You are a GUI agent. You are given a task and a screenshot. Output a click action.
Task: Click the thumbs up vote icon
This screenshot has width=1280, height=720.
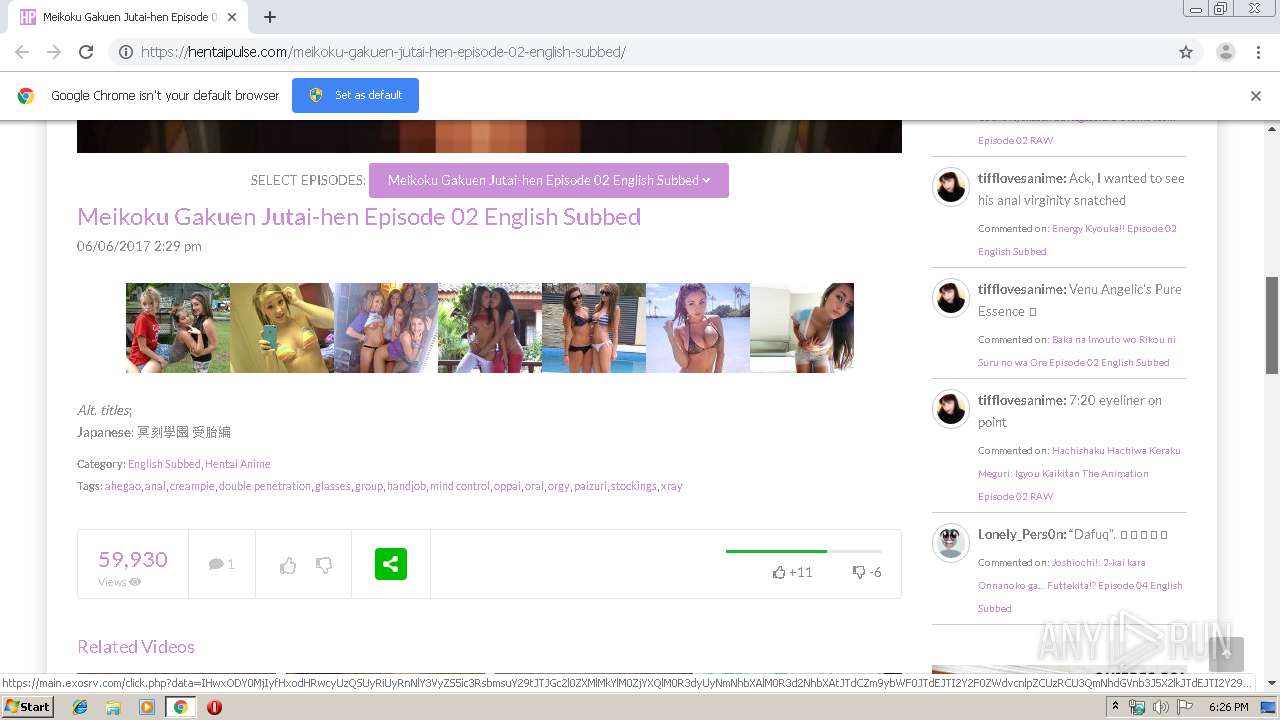[x=288, y=566]
